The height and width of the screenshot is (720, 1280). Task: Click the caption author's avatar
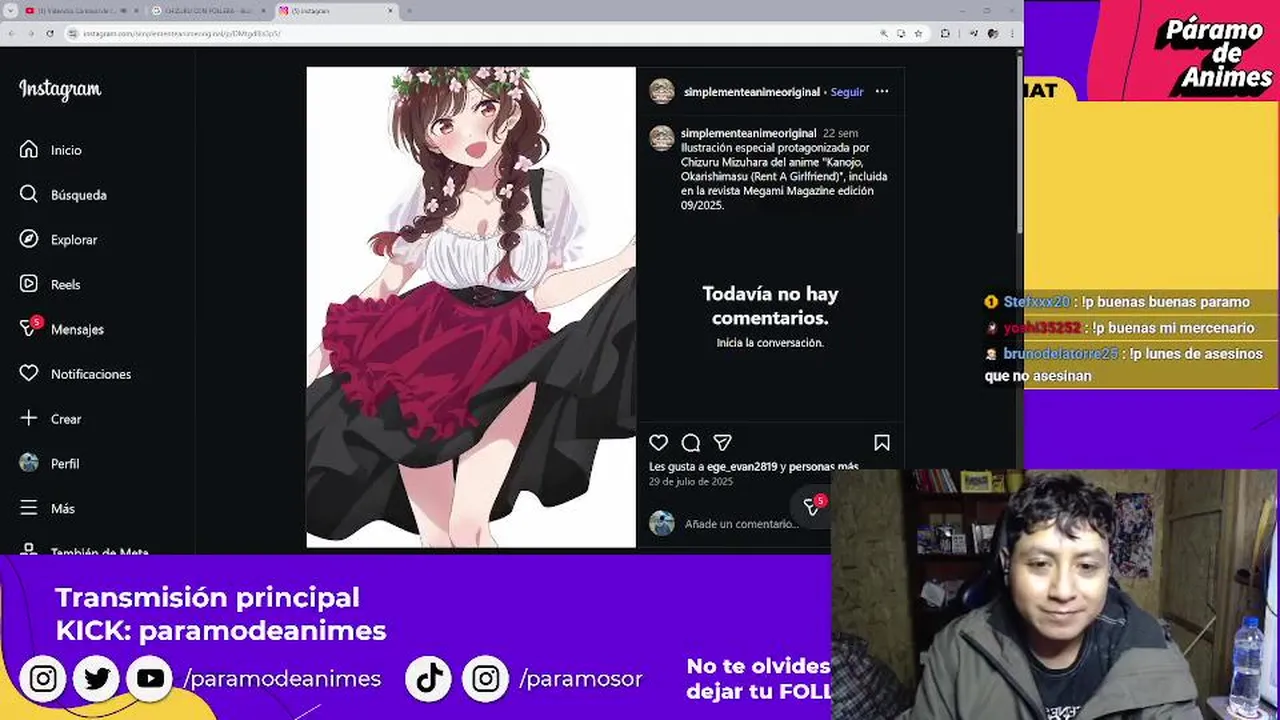(662, 138)
